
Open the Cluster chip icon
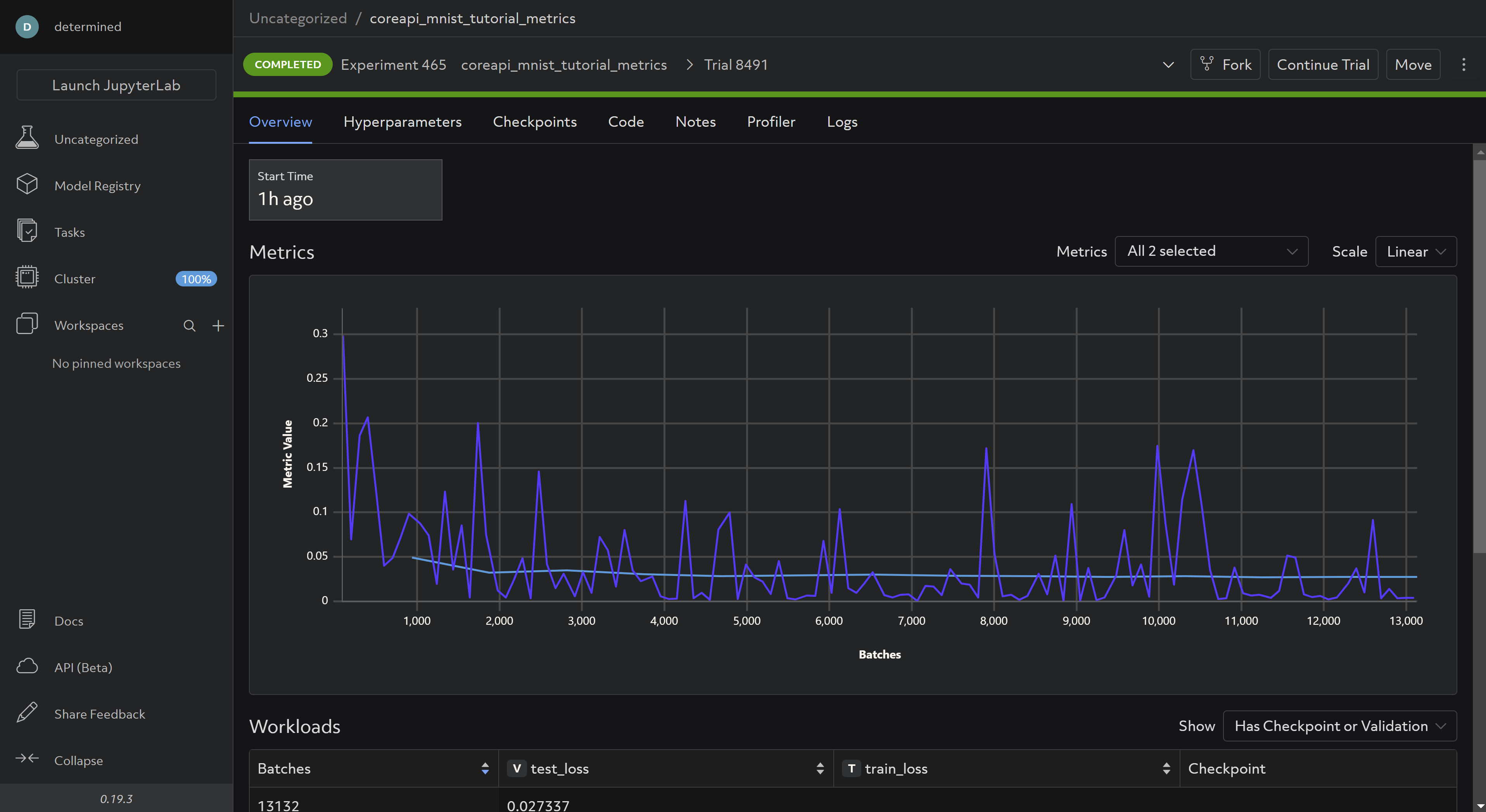coord(26,278)
